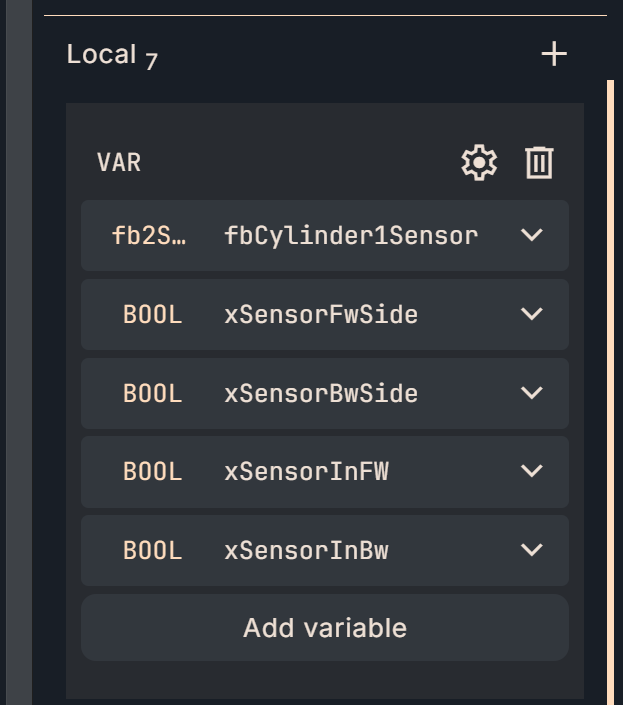Viewport: 623px width, 705px height.
Task: Select the BOOL type of xSensorFwSide
Action: tap(152, 315)
